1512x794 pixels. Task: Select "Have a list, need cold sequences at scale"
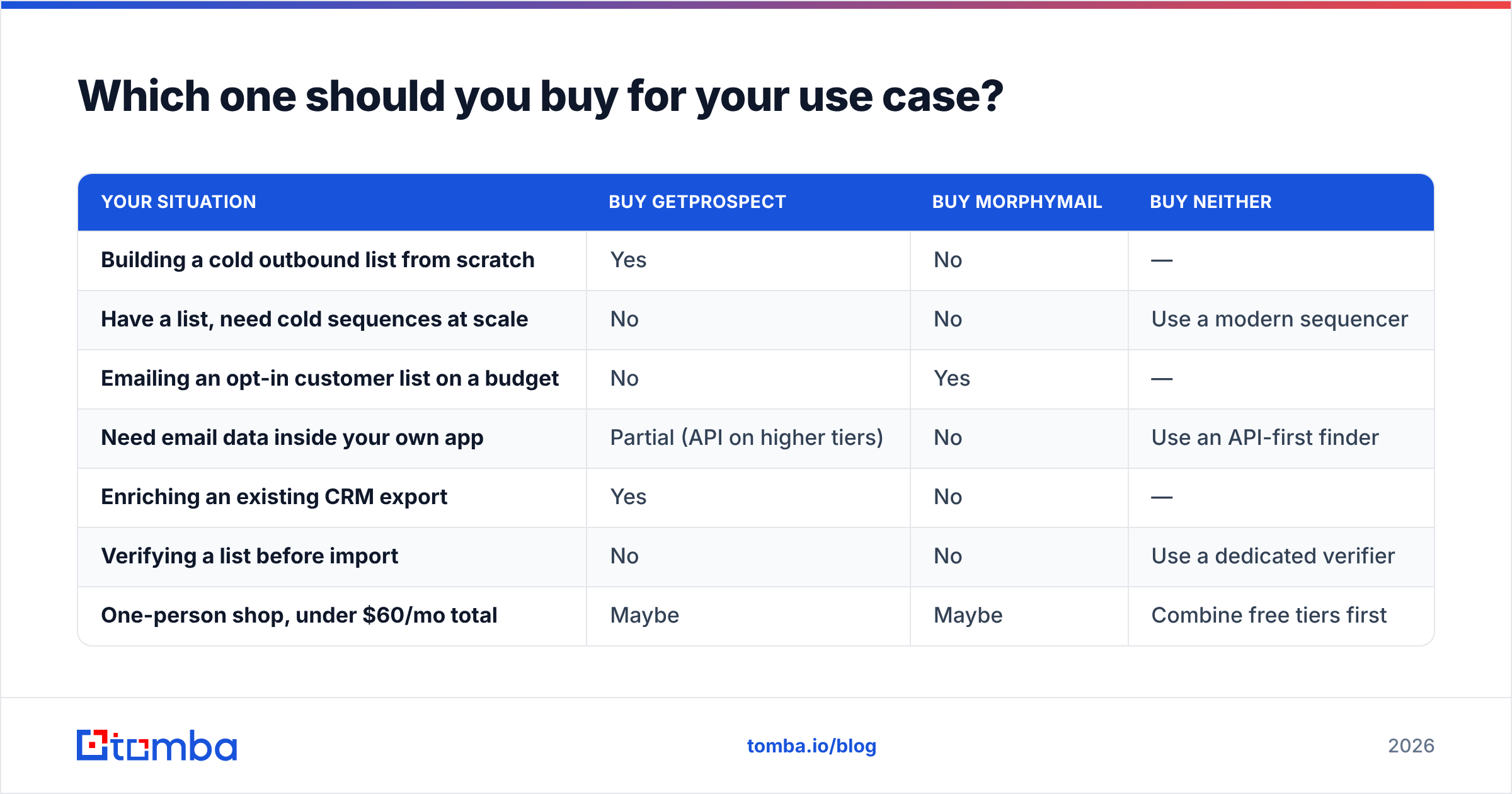tap(314, 319)
